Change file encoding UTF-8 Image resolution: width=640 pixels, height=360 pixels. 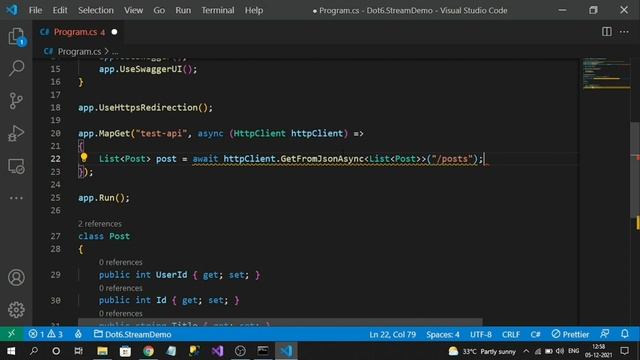pos(481,334)
